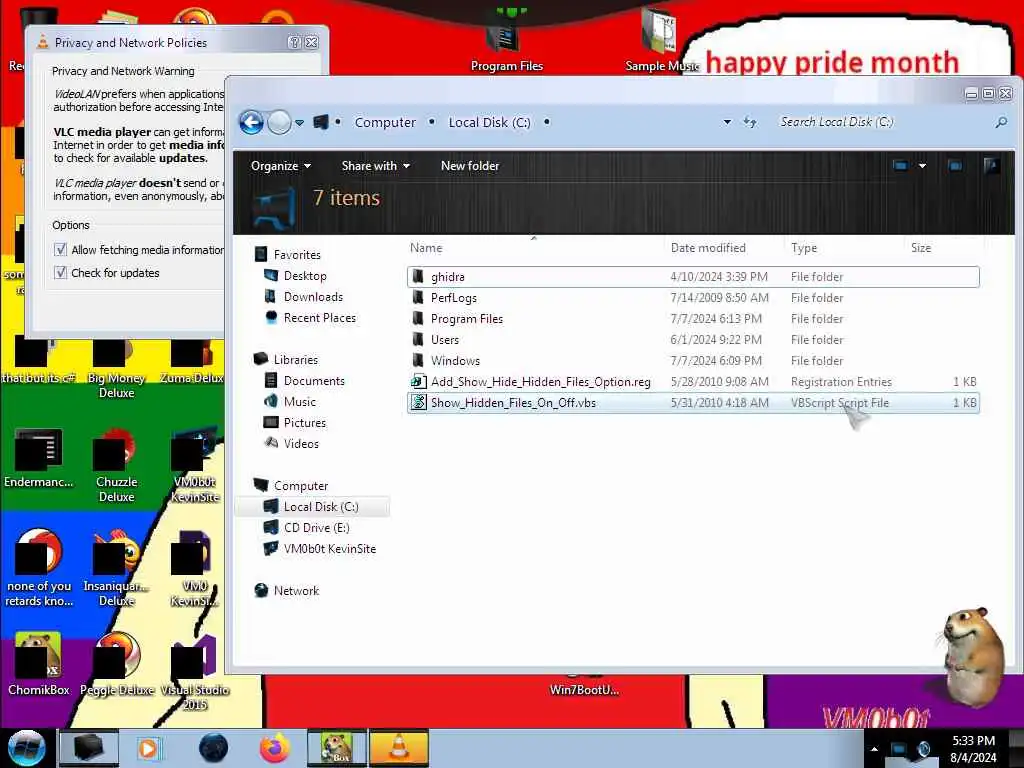Viewport: 1024px width, 768px height.
Task: Select Chuzzle Deluxe desktop icon
Action: (x=116, y=465)
